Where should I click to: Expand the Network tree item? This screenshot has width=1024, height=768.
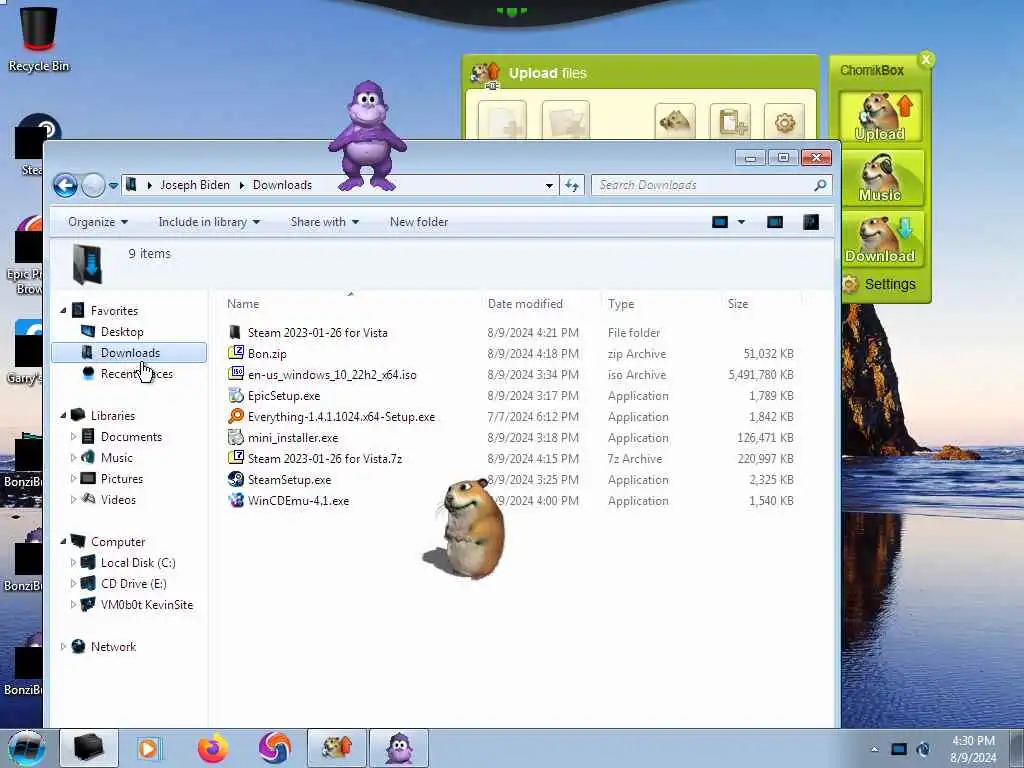(63, 647)
